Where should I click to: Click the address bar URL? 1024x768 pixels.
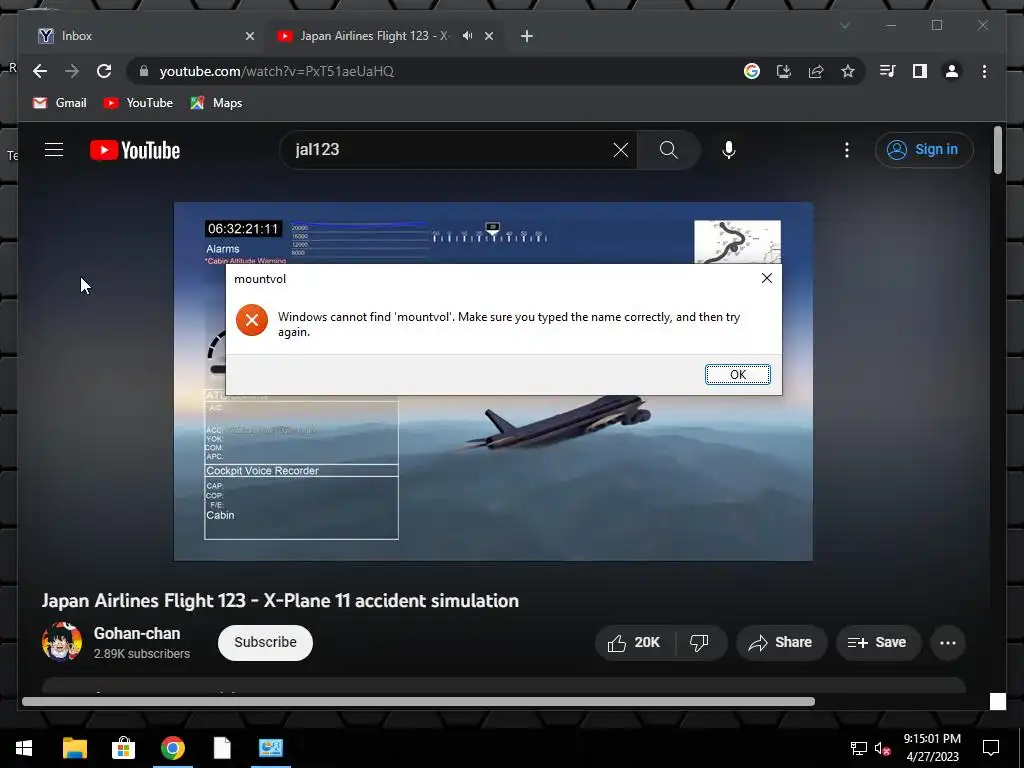tap(276, 71)
